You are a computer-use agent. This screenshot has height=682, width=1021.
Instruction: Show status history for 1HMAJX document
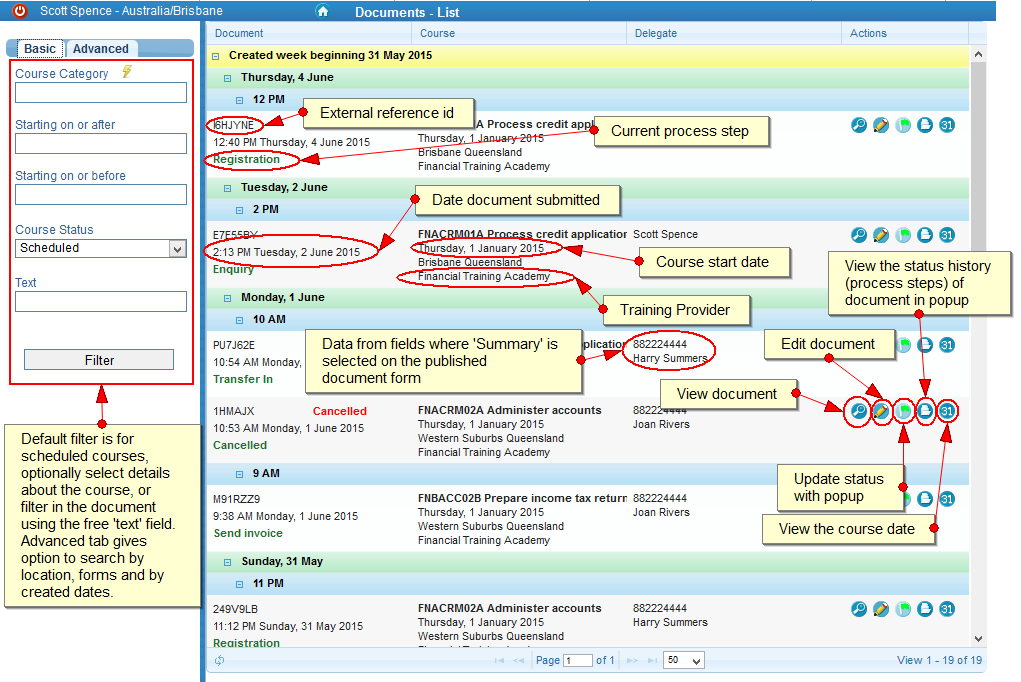tap(925, 411)
